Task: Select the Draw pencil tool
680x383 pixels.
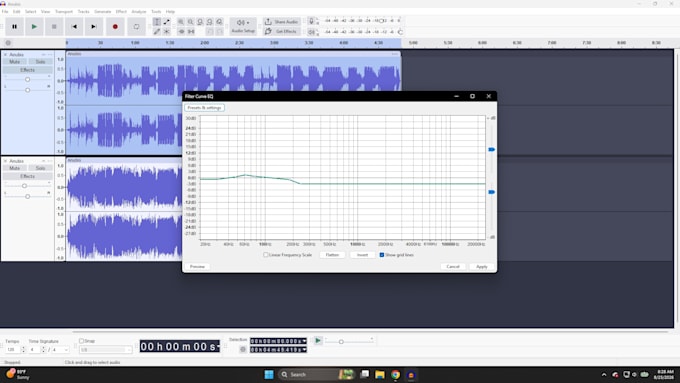Action: coord(157,31)
